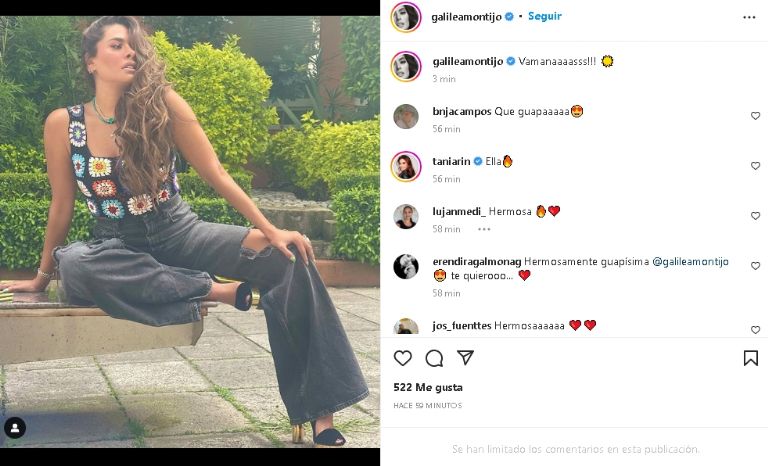
Task: View the 522 Me gusta likes list
Action: pyautogui.click(x=427, y=387)
